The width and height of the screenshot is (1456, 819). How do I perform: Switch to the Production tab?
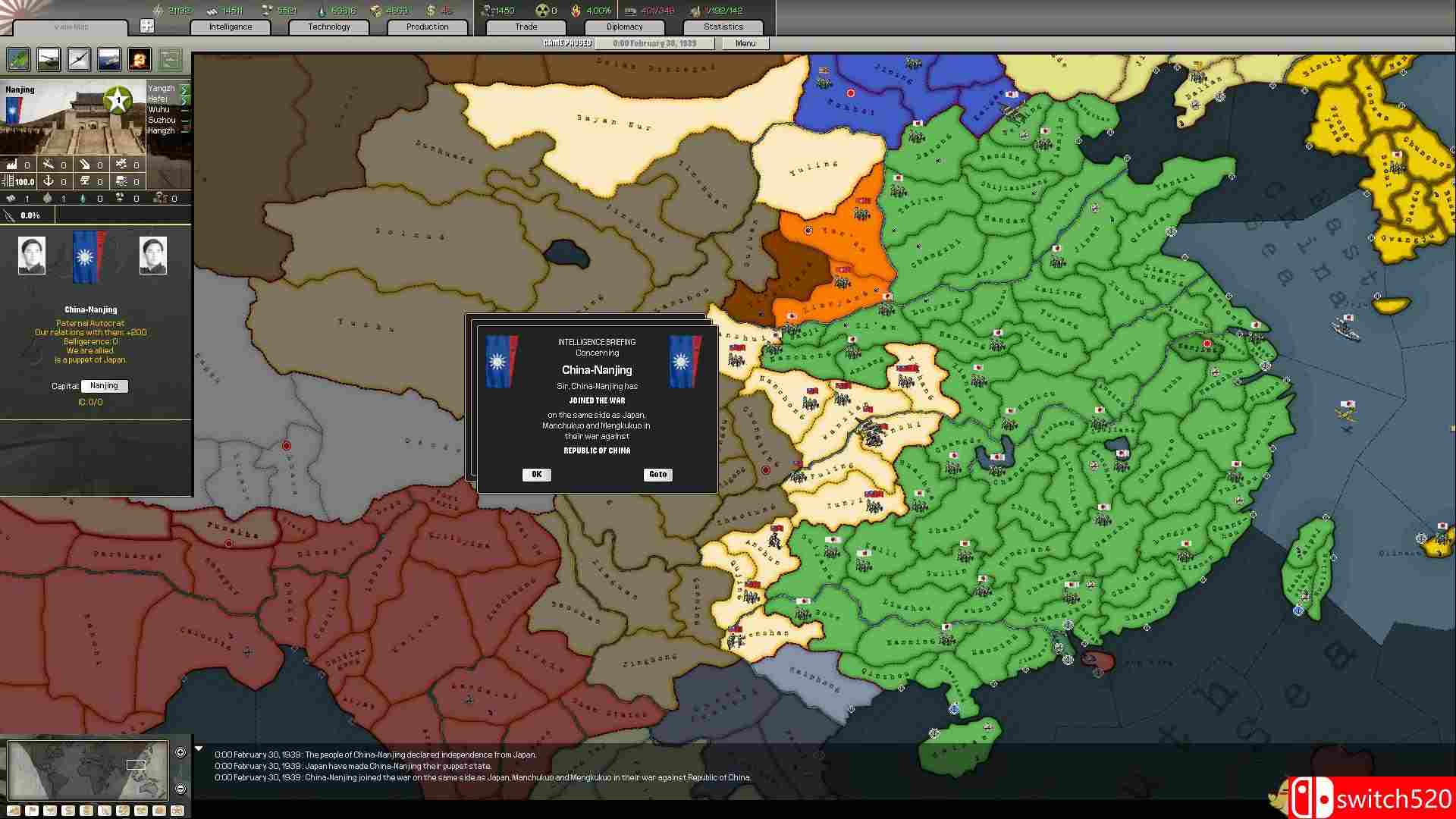(x=427, y=27)
